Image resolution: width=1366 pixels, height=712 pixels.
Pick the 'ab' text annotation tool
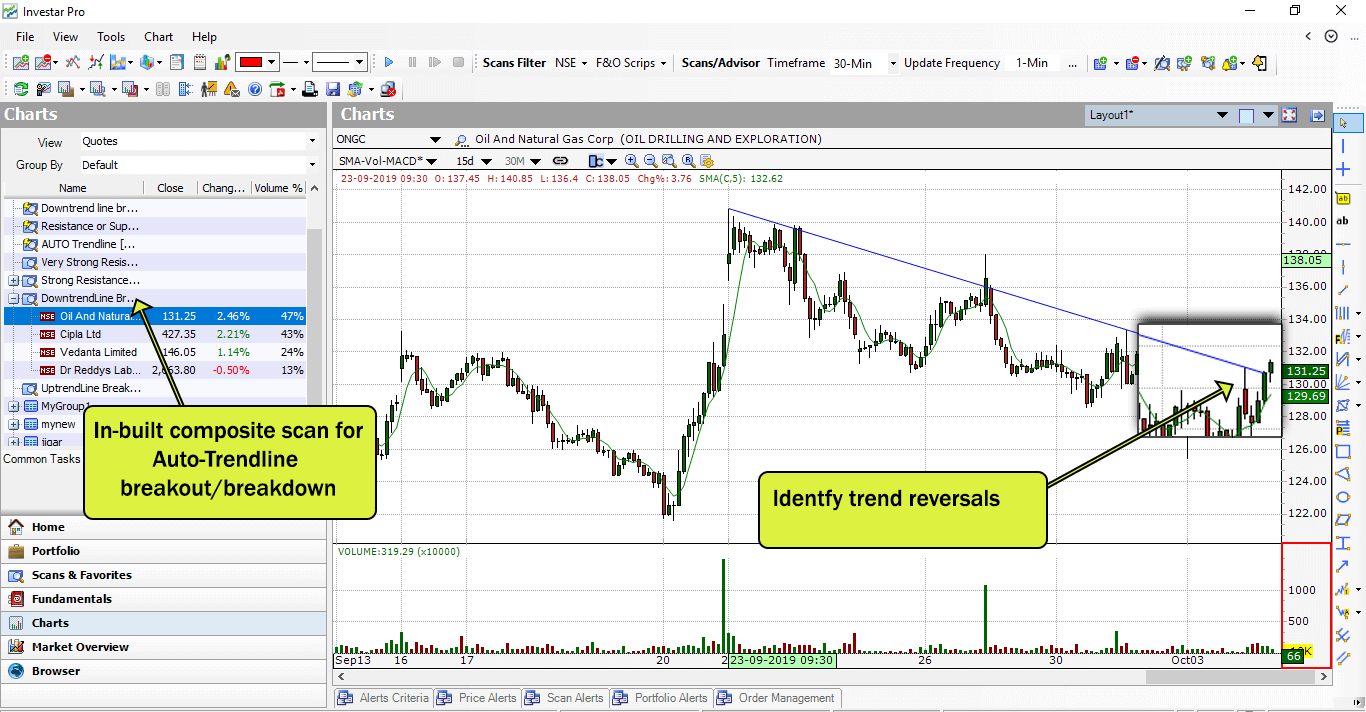[1343, 221]
